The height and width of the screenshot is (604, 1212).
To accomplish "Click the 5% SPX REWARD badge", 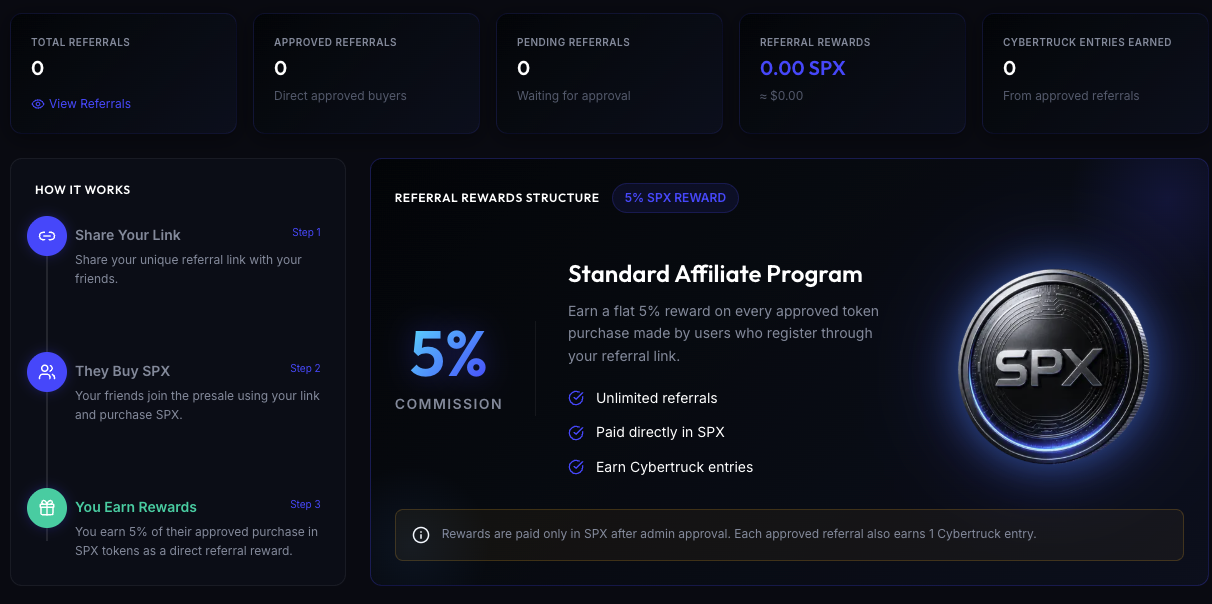I will (x=675, y=198).
